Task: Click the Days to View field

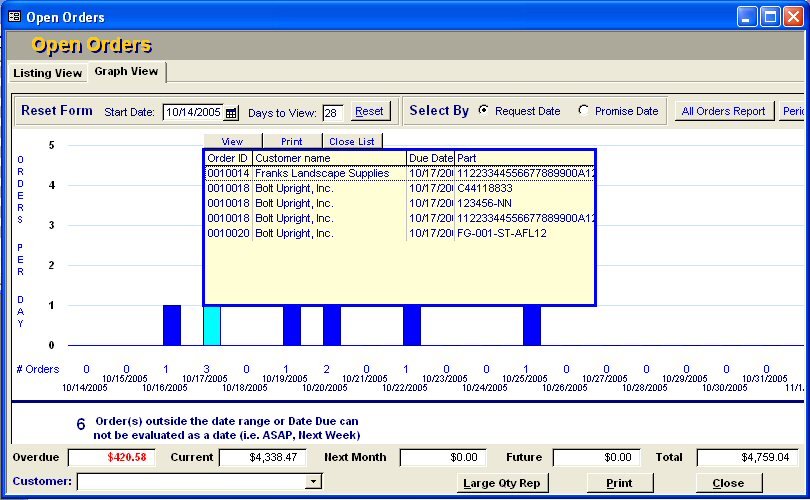Action: point(332,112)
